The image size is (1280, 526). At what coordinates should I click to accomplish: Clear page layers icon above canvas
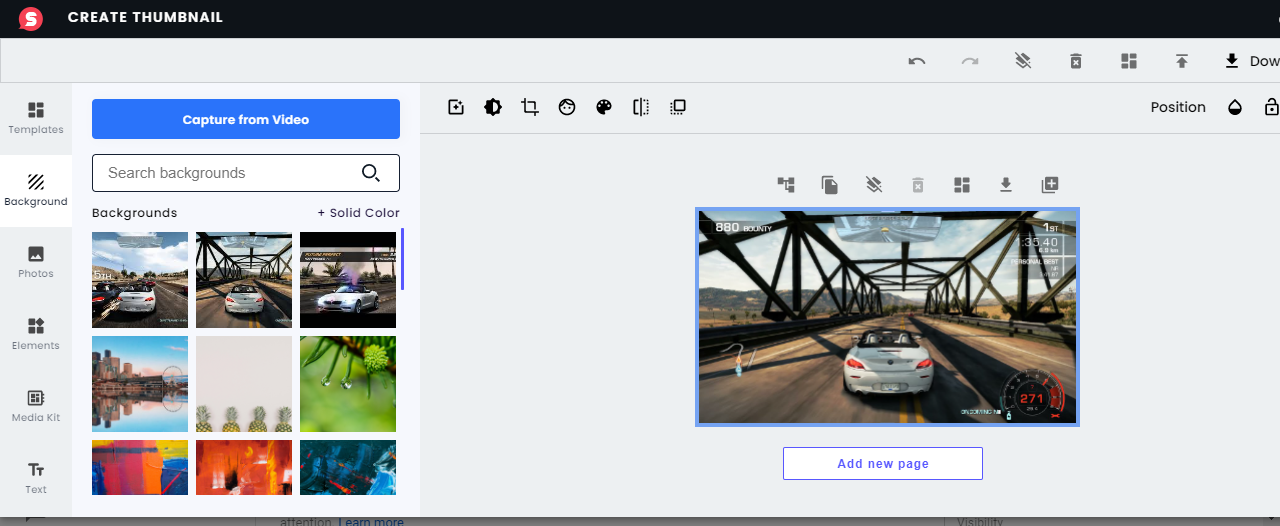point(873,185)
